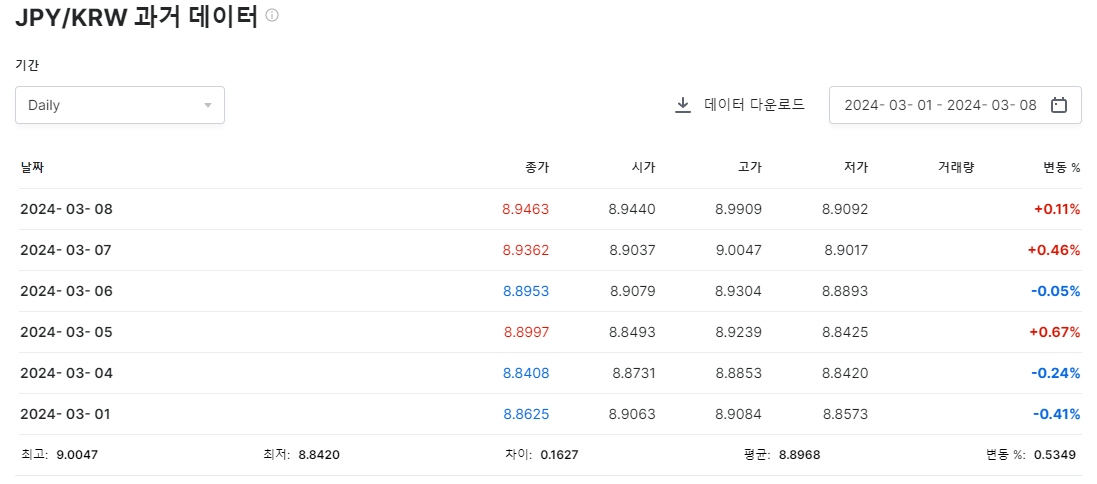Click the info icon beside JPY/KRW title
The width and height of the screenshot is (1097, 484).
click(x=272, y=15)
